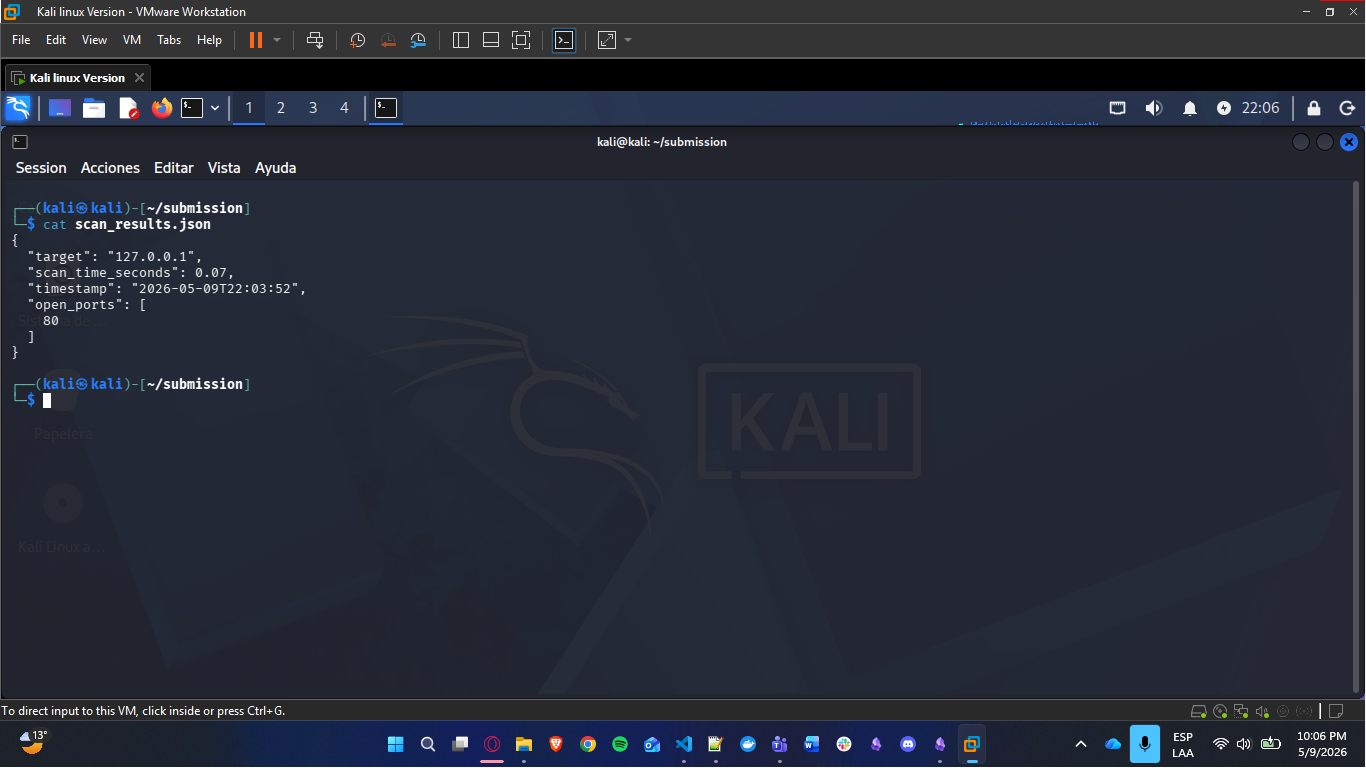
Task: Open the VMware Tabs menu
Action: (x=169, y=40)
